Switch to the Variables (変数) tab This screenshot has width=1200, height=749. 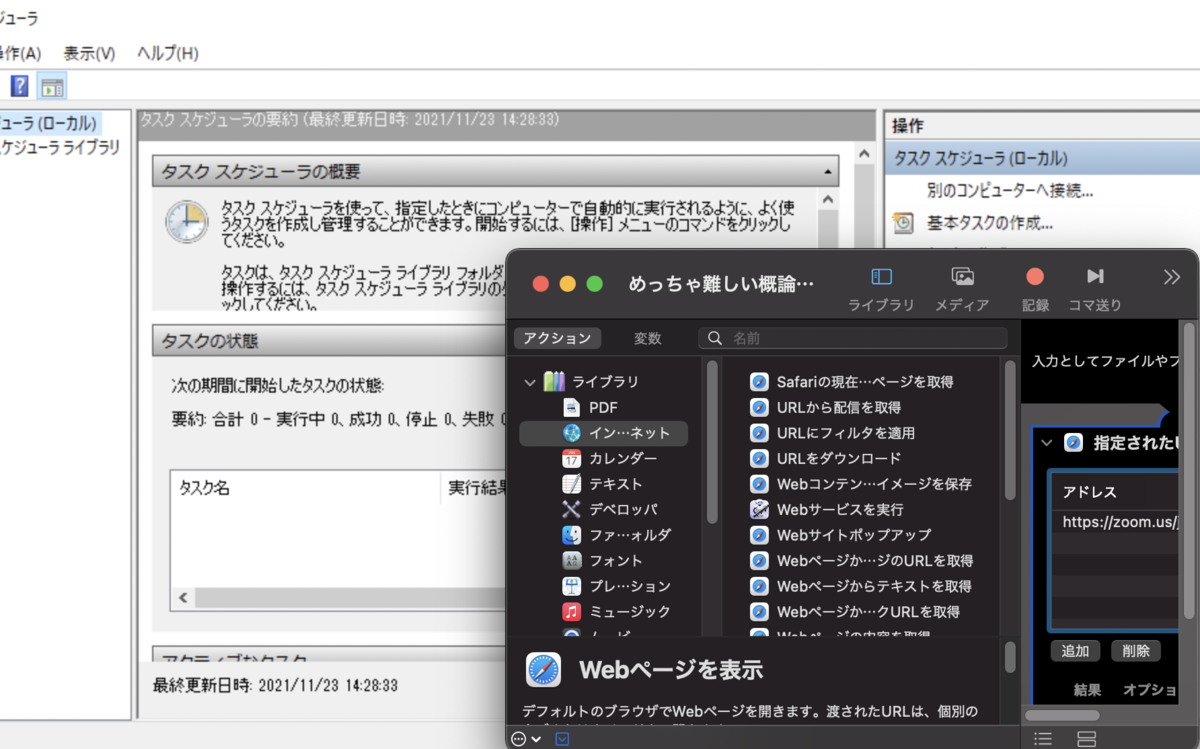[647, 338]
